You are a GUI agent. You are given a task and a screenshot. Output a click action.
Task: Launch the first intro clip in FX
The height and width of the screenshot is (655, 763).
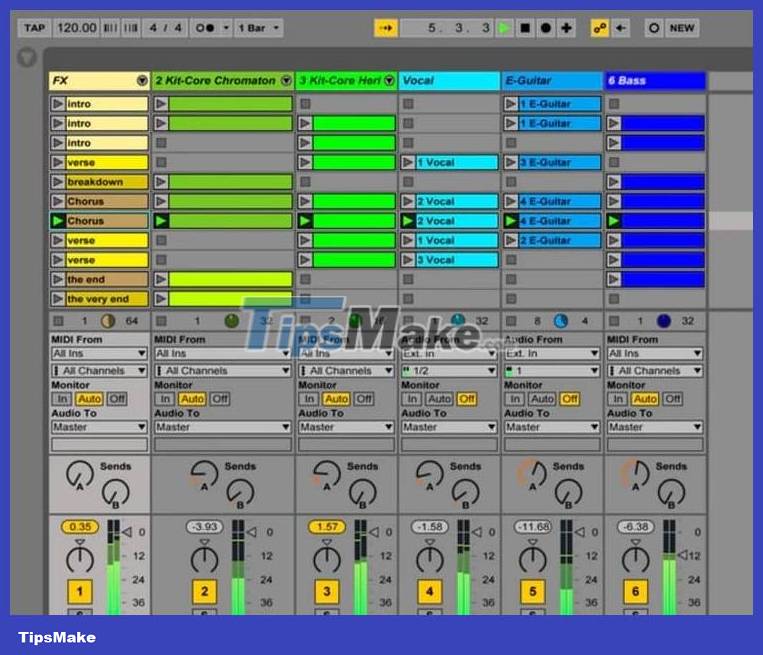58,104
